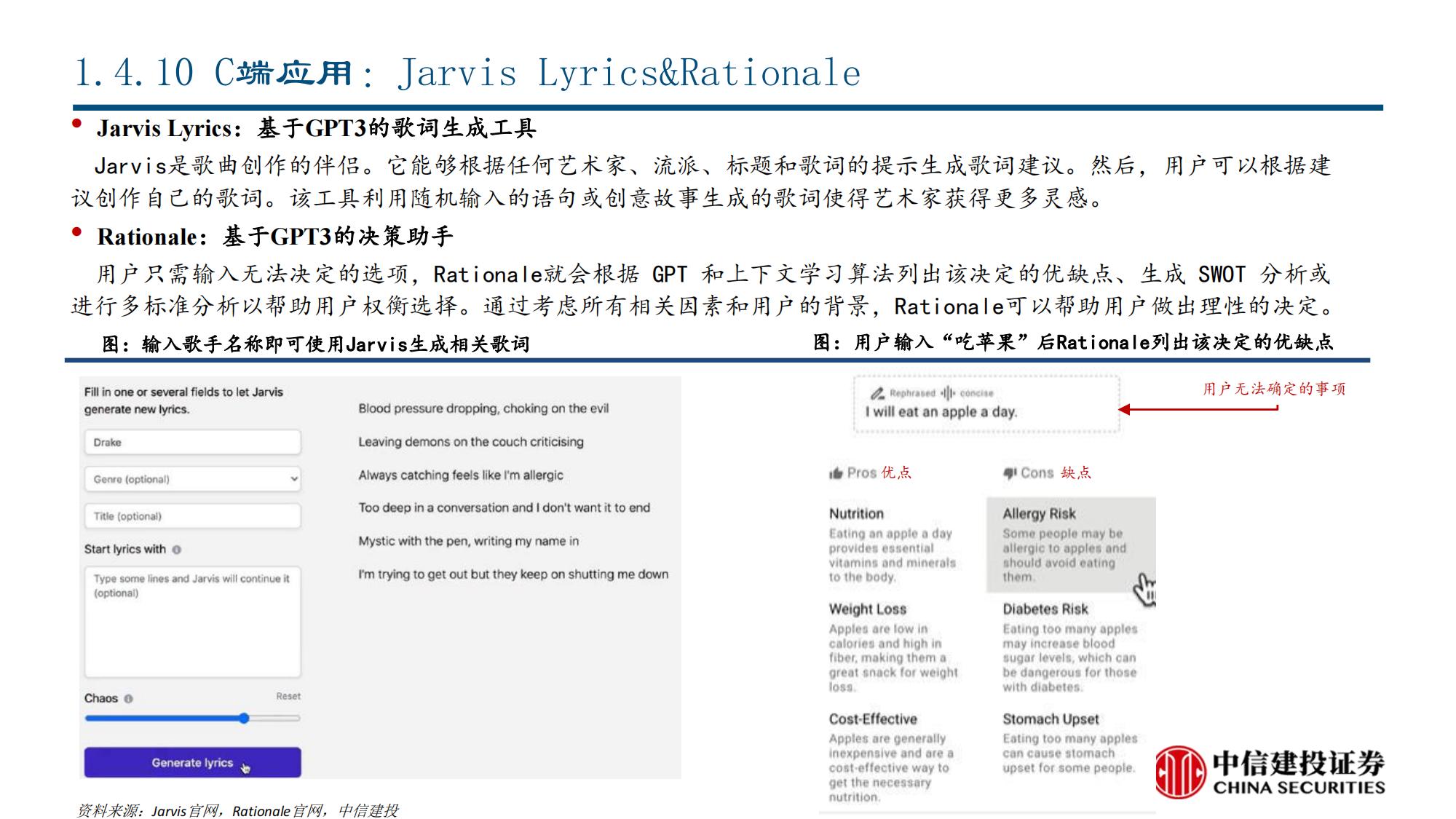Click the Drake artist input field
Screen dimensions: 1456x819
point(192,442)
